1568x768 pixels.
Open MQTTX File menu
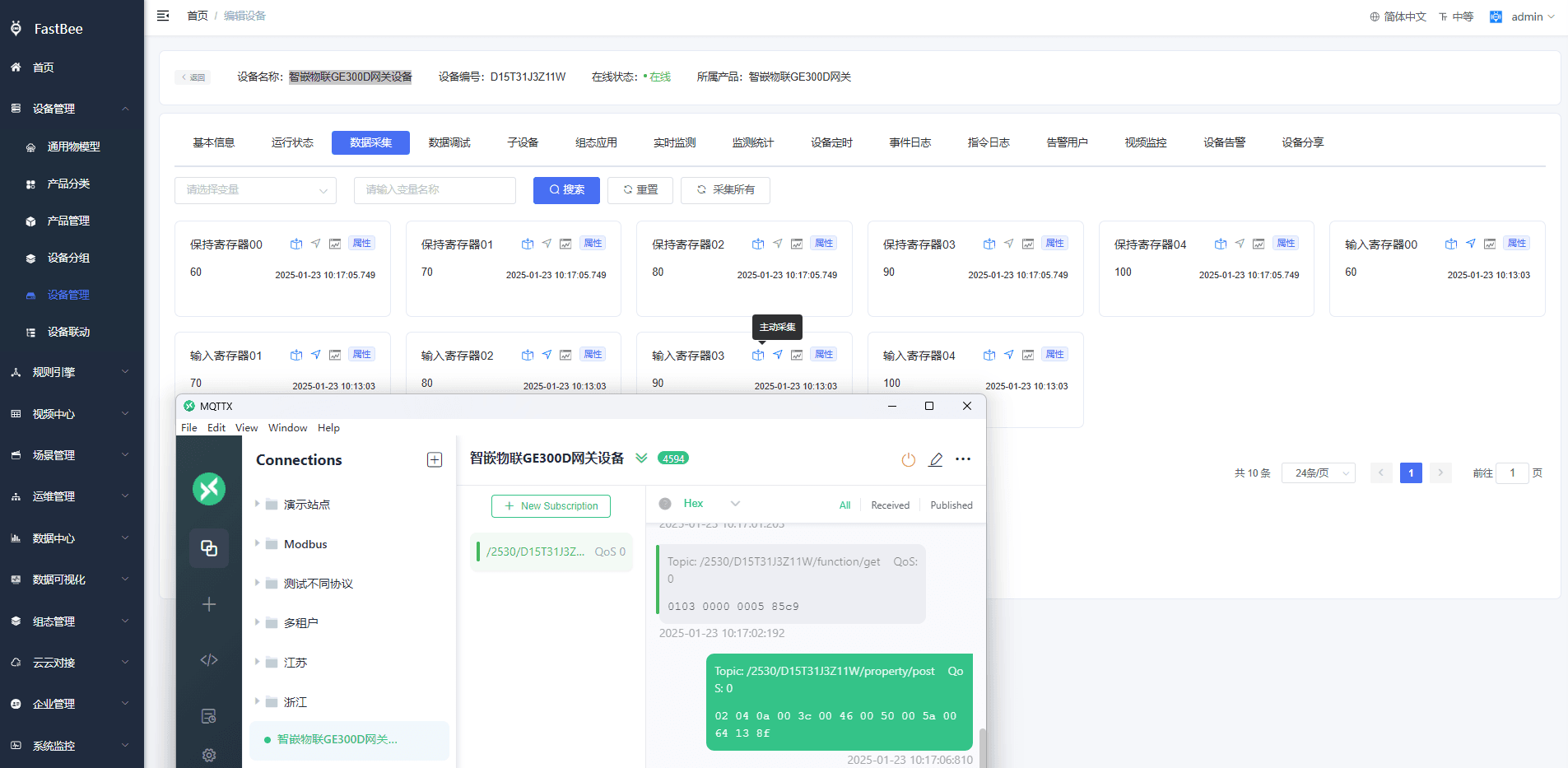tap(189, 428)
